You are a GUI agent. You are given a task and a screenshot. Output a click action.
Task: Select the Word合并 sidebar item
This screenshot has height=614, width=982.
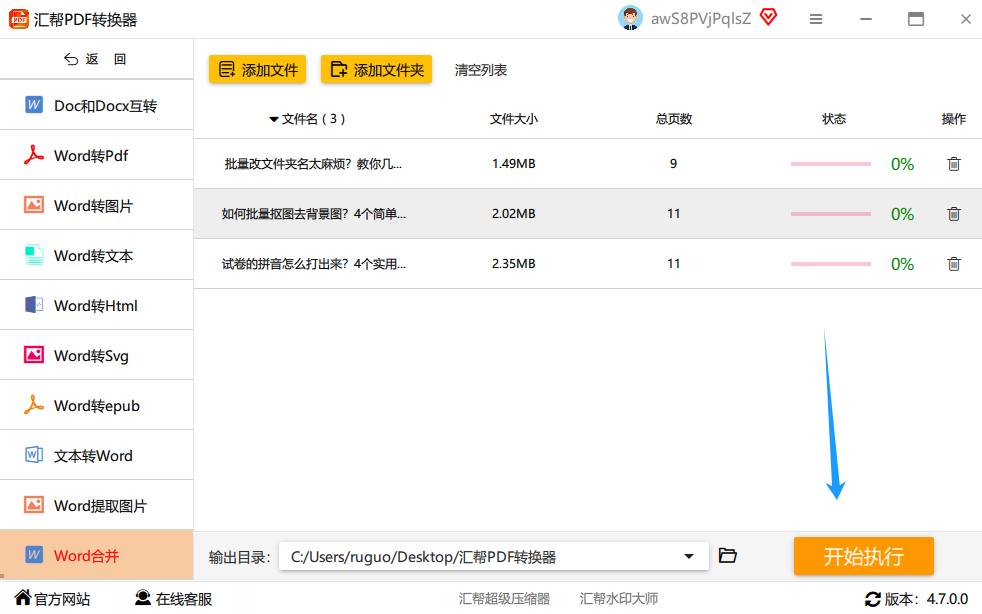tap(96, 555)
